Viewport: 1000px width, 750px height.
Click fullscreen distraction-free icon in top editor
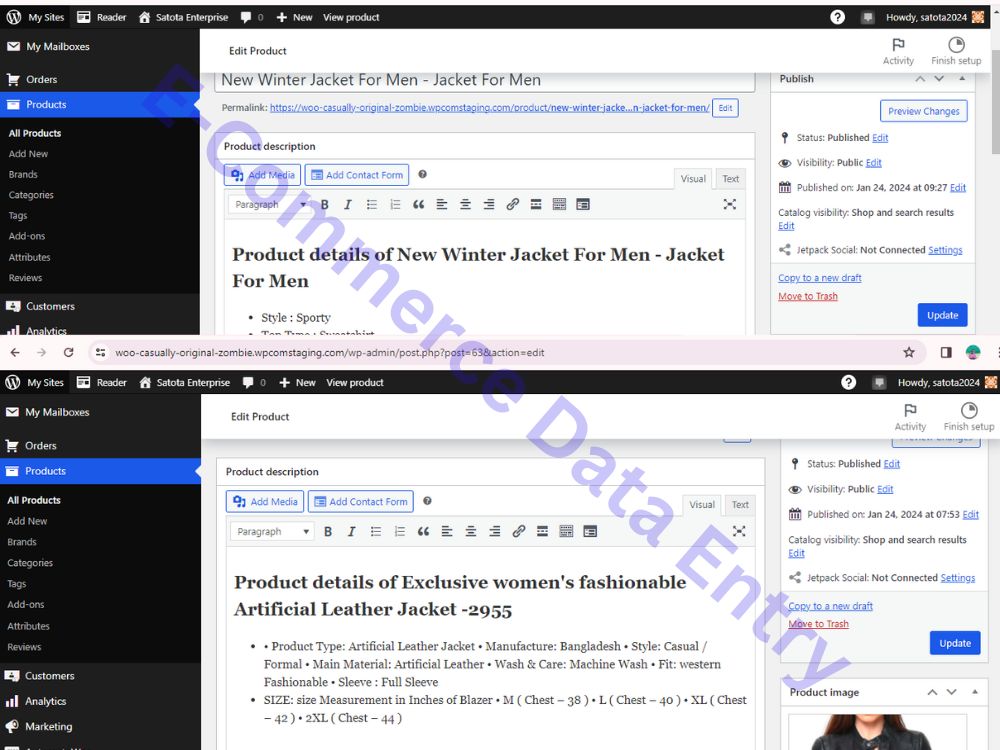[x=730, y=204]
